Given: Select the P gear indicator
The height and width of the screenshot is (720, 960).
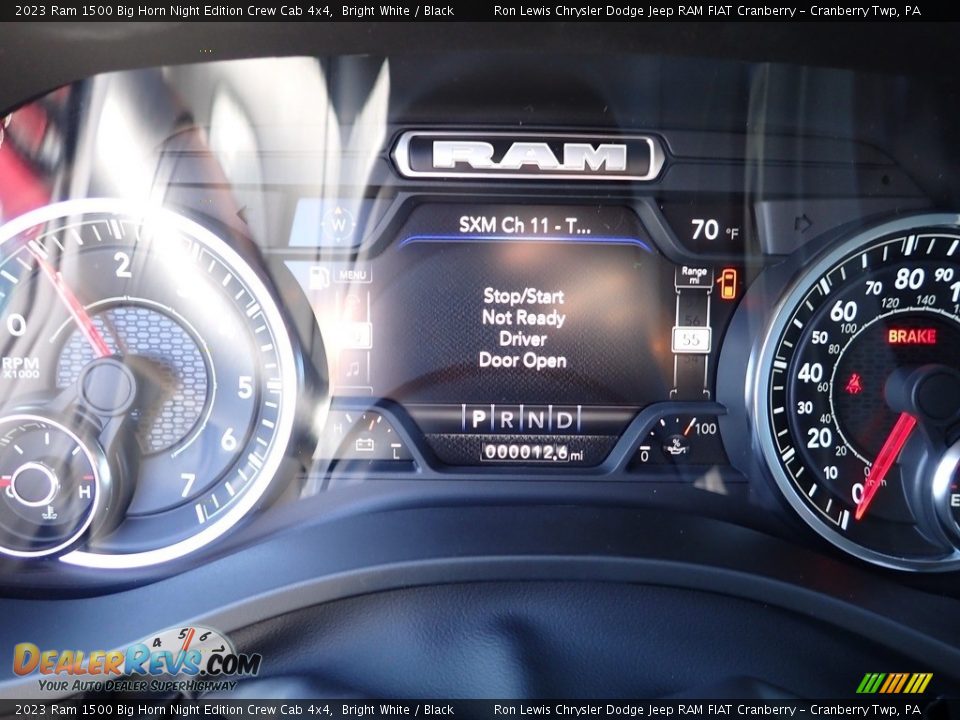Looking at the screenshot, I should tap(479, 419).
